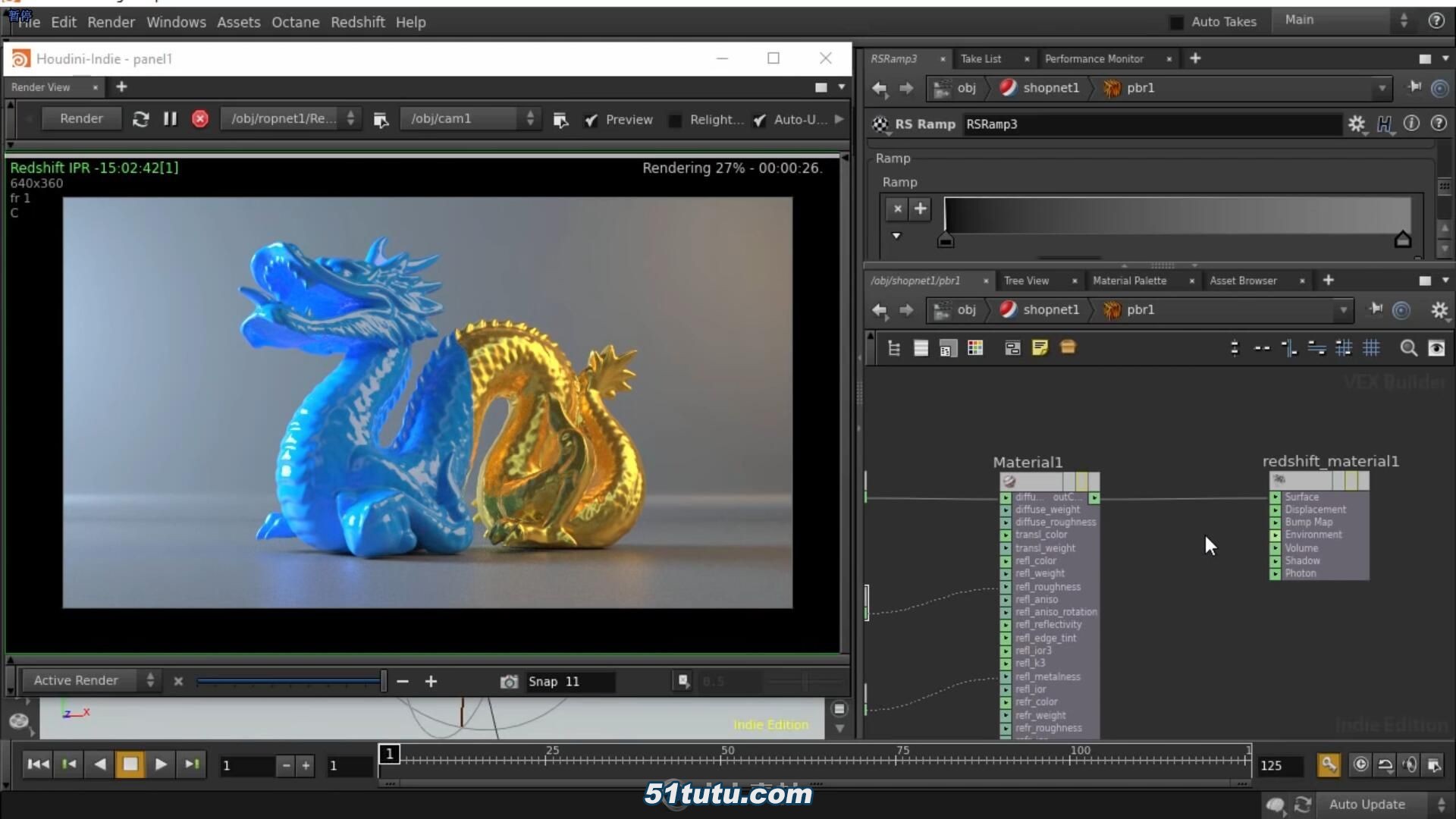
Task: Go back in network editor path
Action: point(880,310)
